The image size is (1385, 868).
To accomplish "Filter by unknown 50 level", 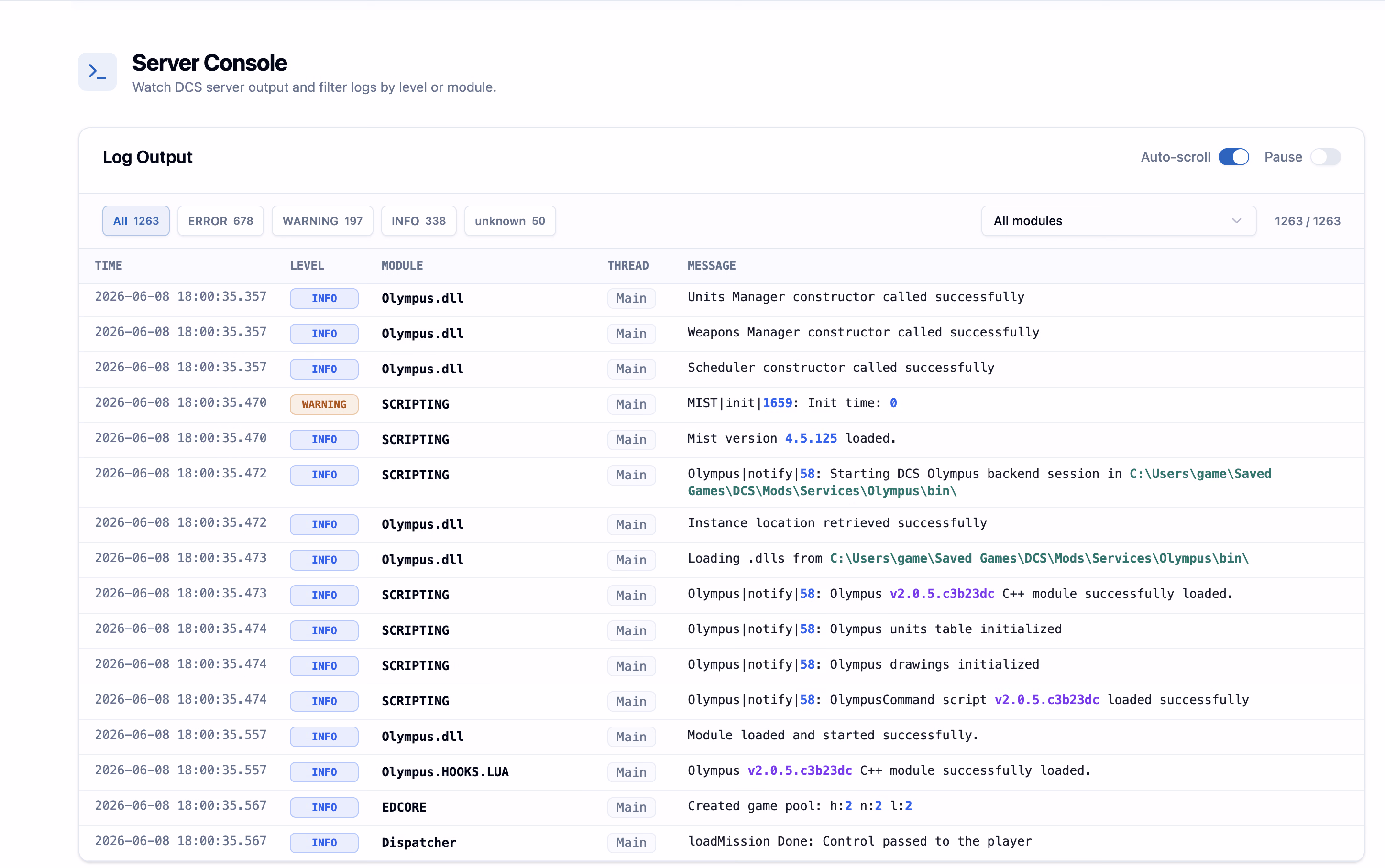I will 510,221.
